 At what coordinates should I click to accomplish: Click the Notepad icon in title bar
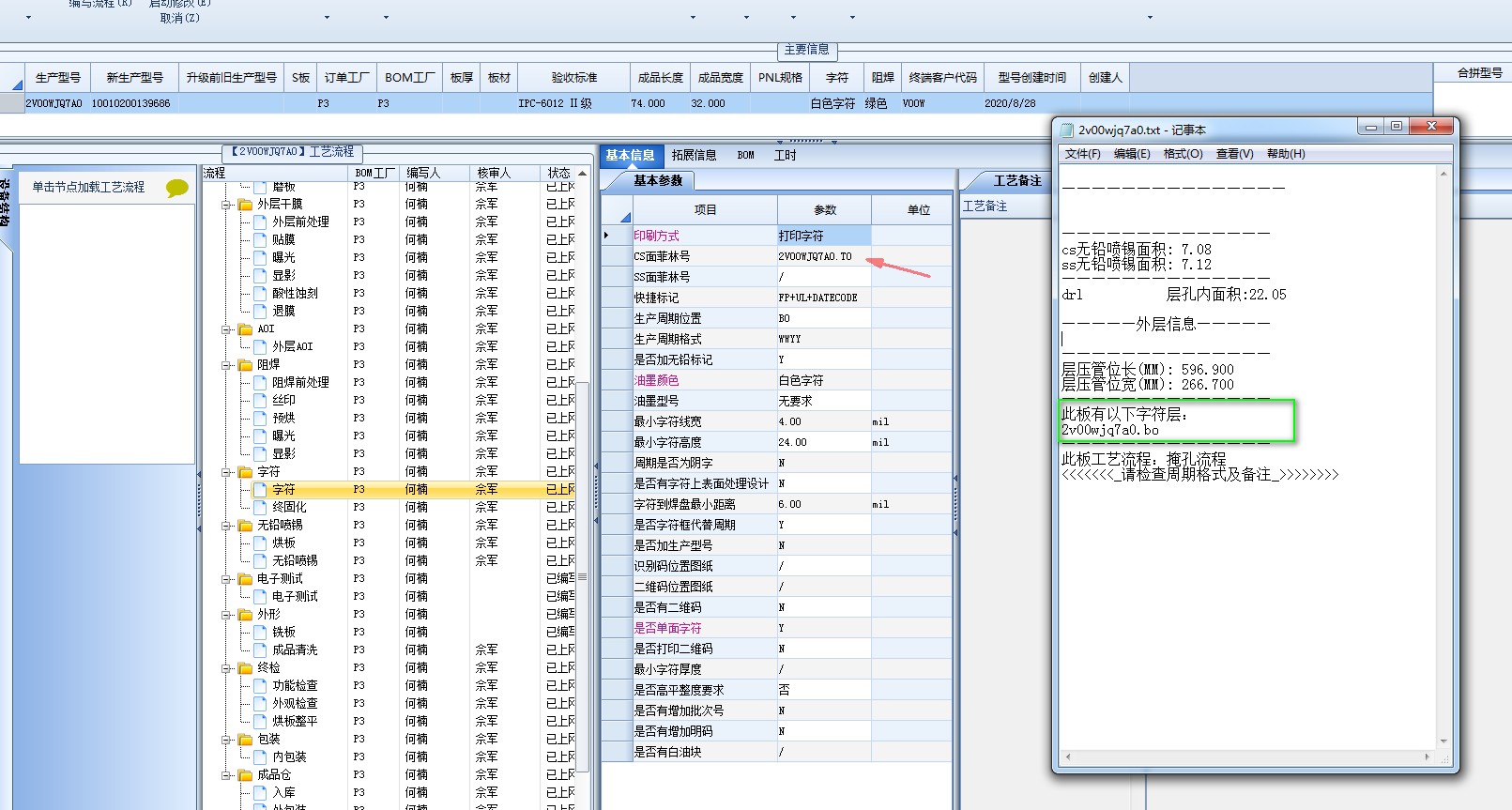(x=1066, y=130)
